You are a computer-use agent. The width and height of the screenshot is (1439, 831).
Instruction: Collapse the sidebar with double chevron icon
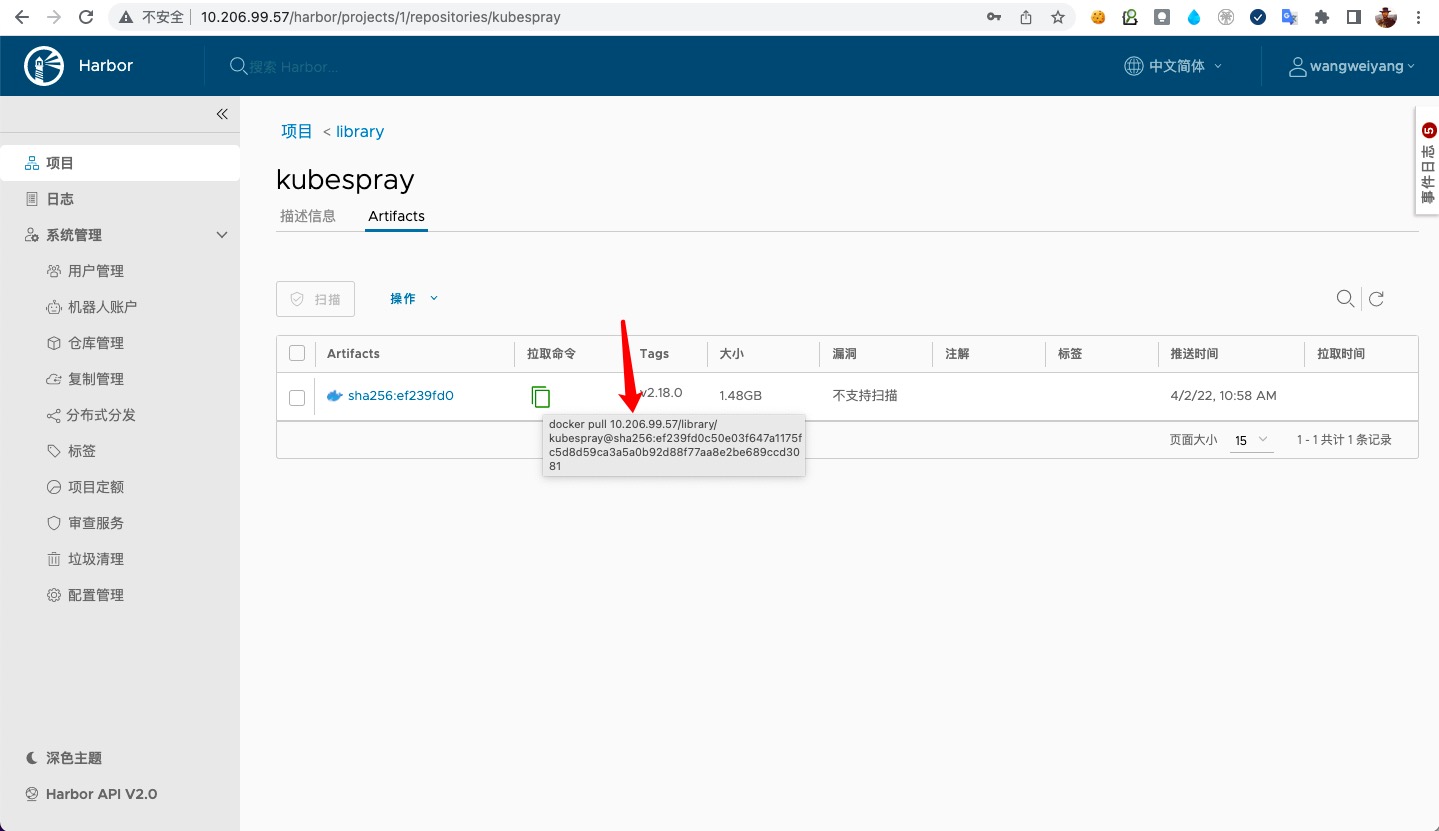pyautogui.click(x=222, y=114)
